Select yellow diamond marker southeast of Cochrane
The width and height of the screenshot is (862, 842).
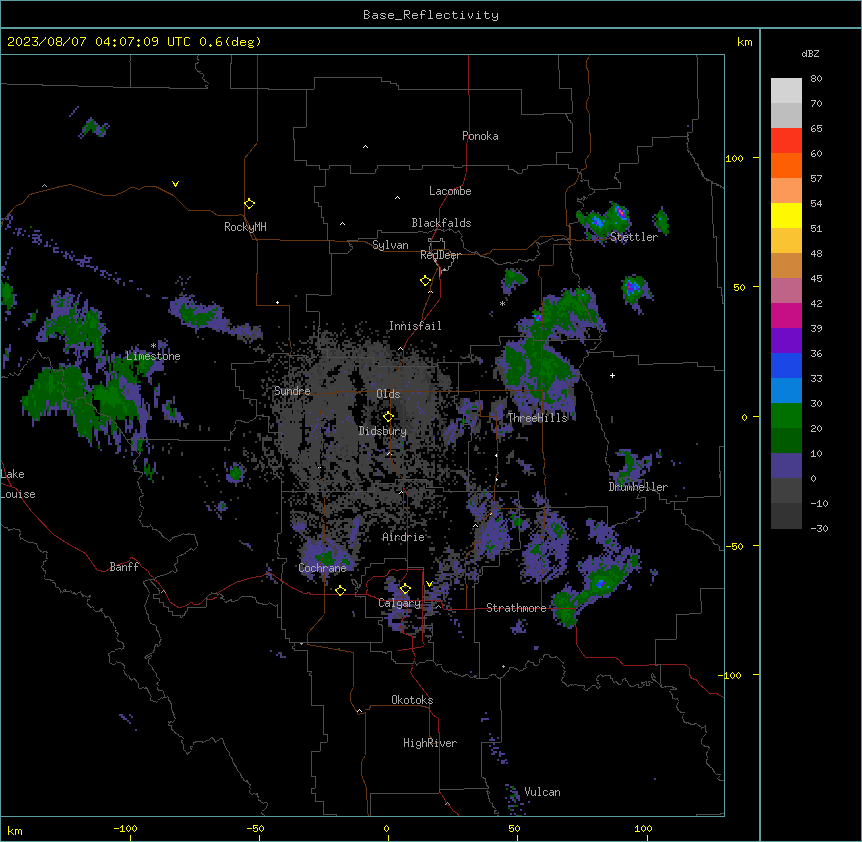340,590
